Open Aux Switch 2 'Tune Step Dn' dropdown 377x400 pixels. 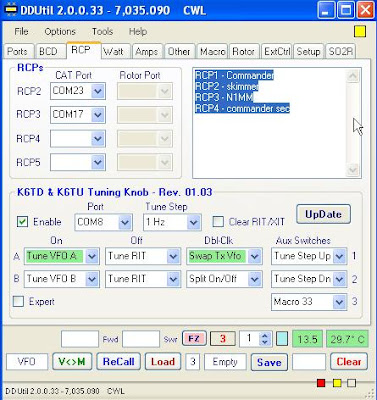339,279
